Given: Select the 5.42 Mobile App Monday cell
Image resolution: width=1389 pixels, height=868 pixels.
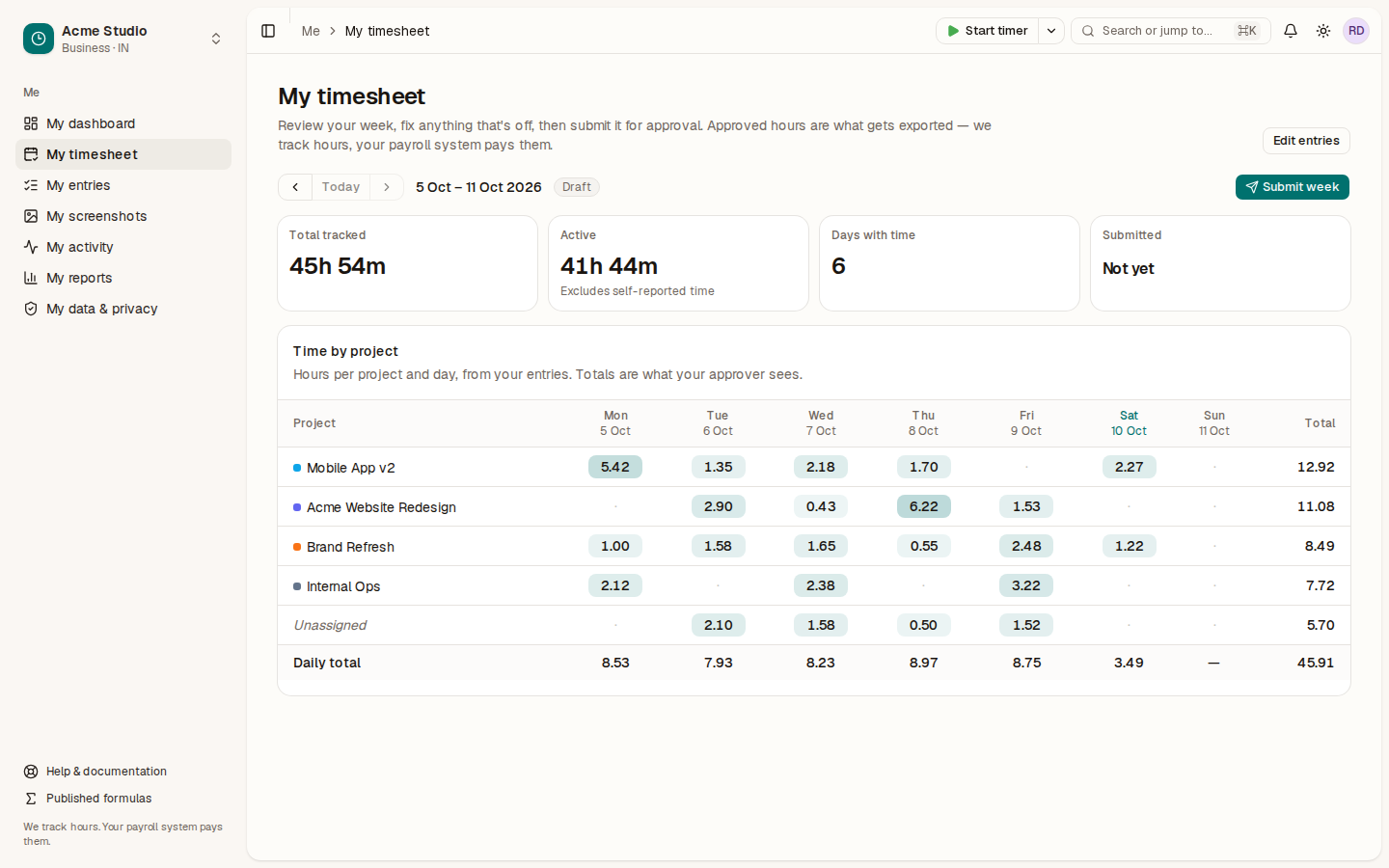Looking at the screenshot, I should click(x=615, y=467).
